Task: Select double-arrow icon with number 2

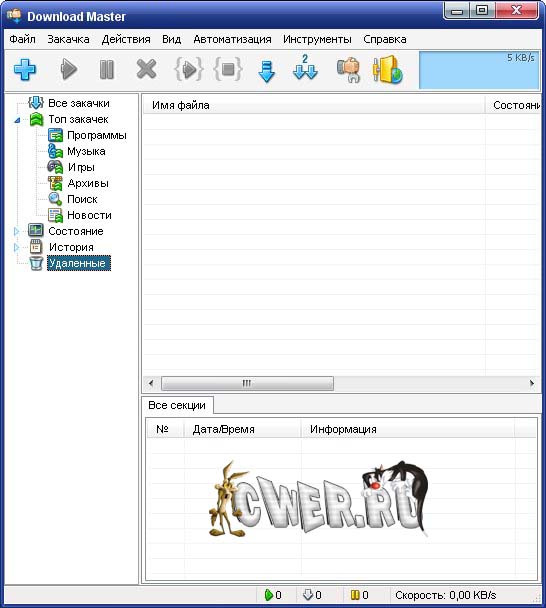Action: point(305,67)
